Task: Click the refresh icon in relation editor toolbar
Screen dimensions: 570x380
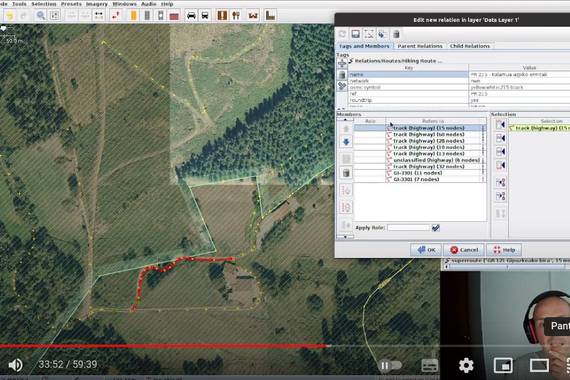Action: [x=342, y=34]
